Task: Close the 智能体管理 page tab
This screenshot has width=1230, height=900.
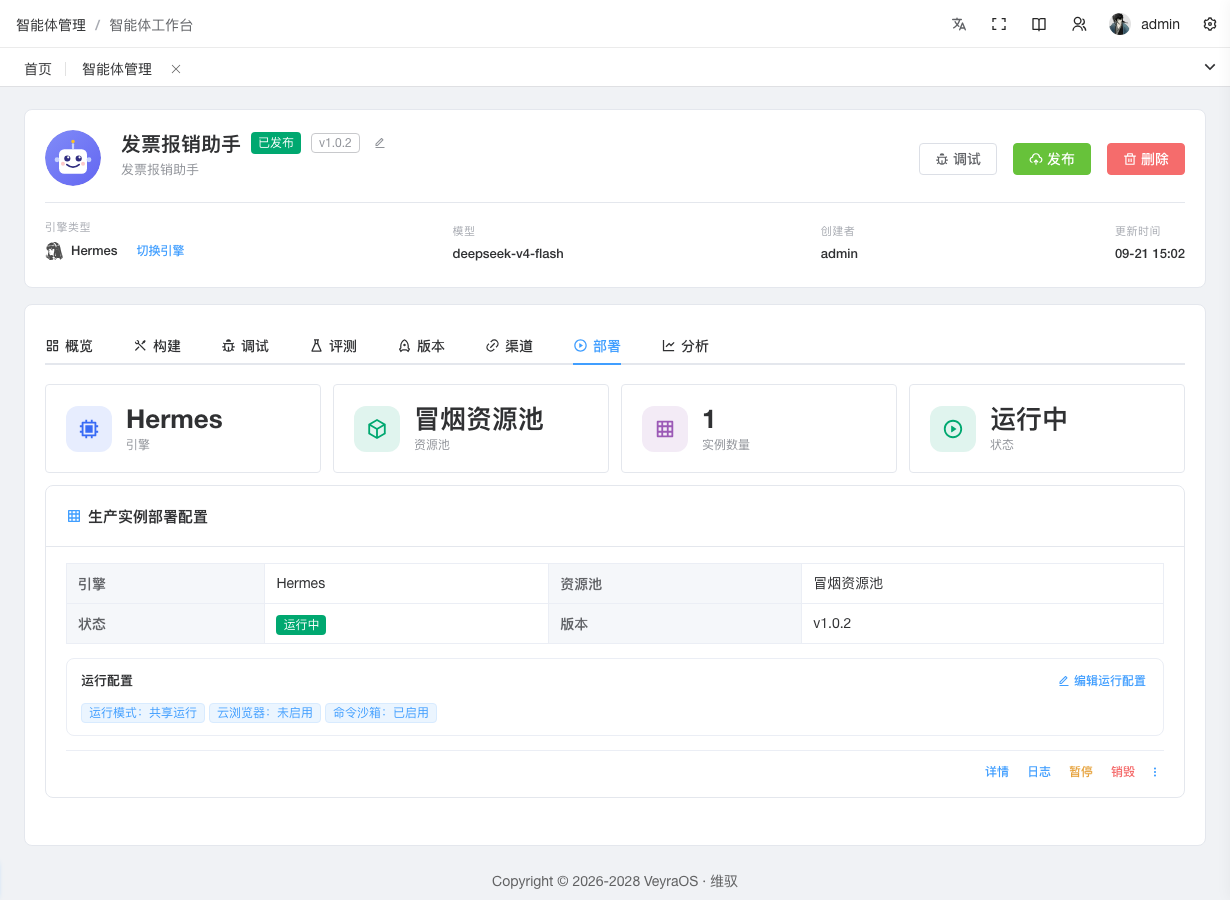Action: (x=176, y=69)
